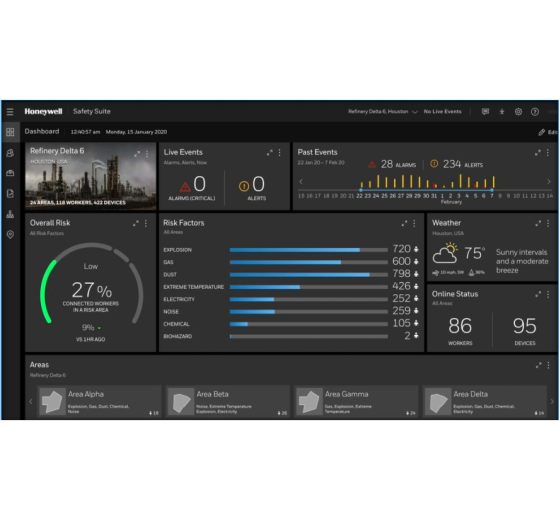Show previous areas in Areas carousel
The height and width of the screenshot is (520, 560).
coord(31,401)
